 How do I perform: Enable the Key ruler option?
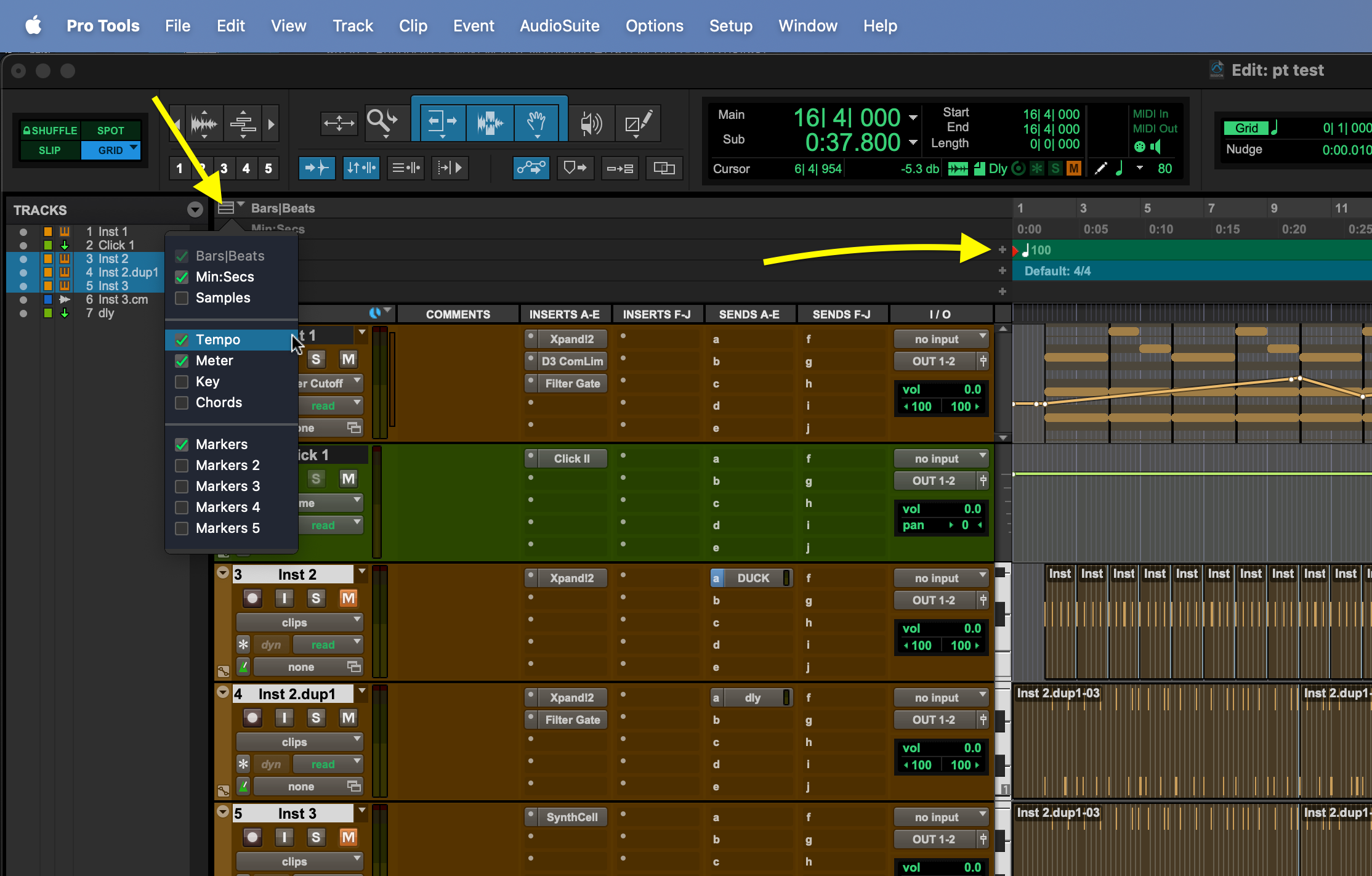point(182,382)
